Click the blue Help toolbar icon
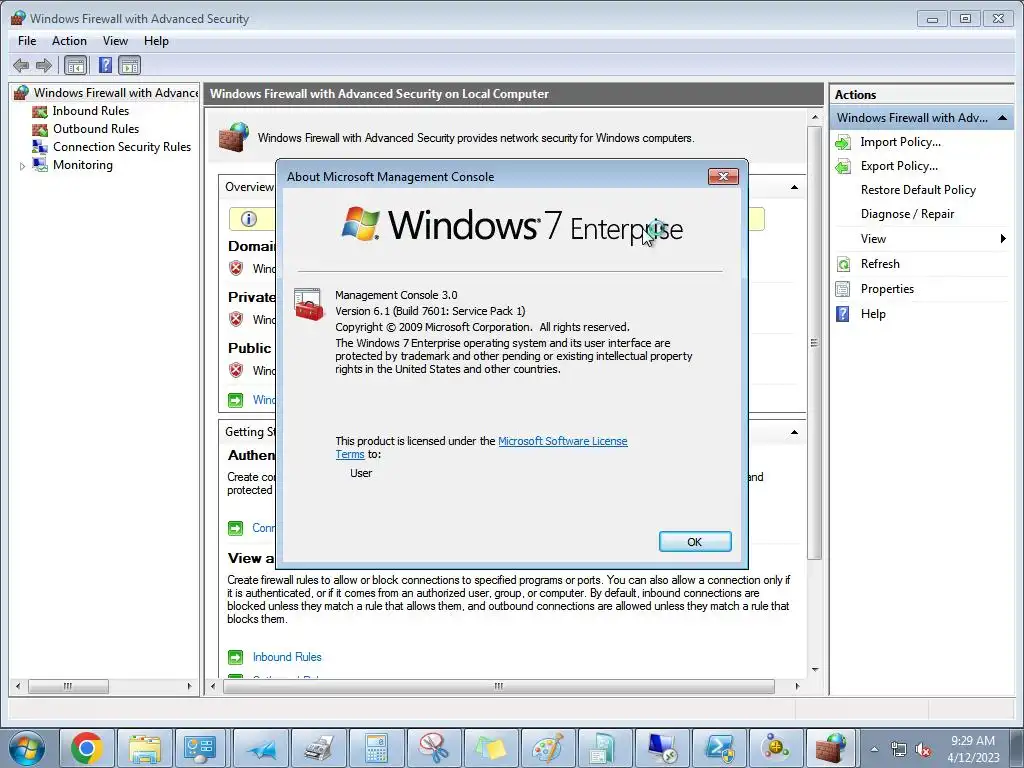The width and height of the screenshot is (1024, 768). click(x=105, y=65)
